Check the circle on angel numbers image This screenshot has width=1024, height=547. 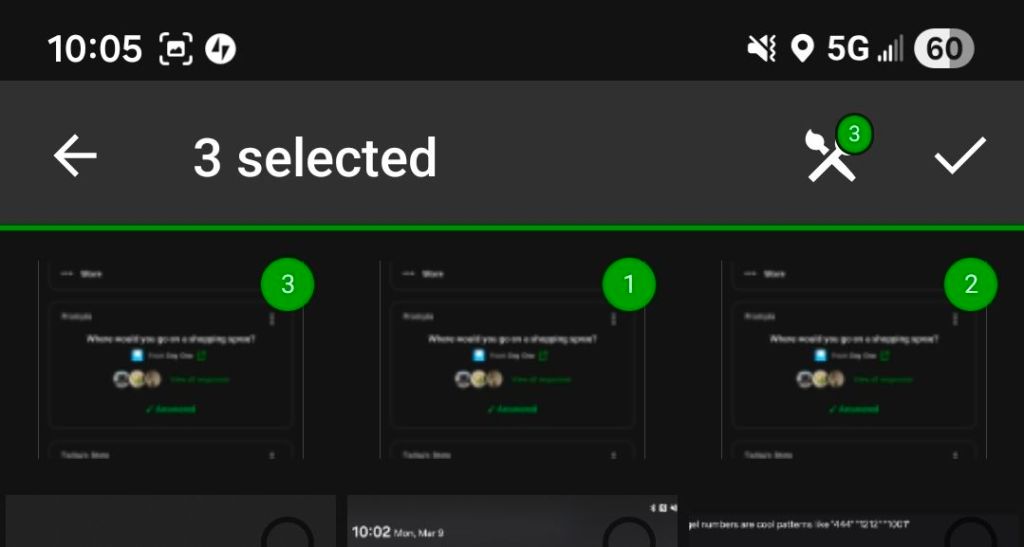click(970, 535)
